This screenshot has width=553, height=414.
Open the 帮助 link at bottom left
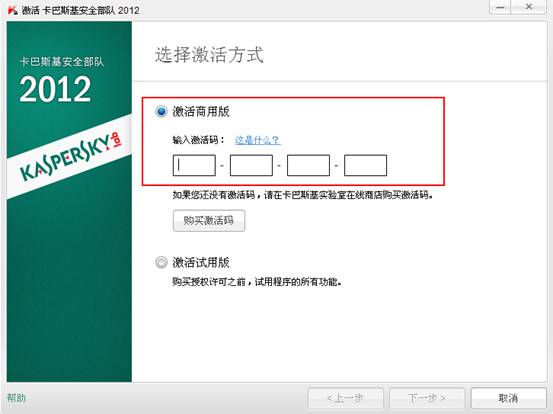(x=16, y=398)
